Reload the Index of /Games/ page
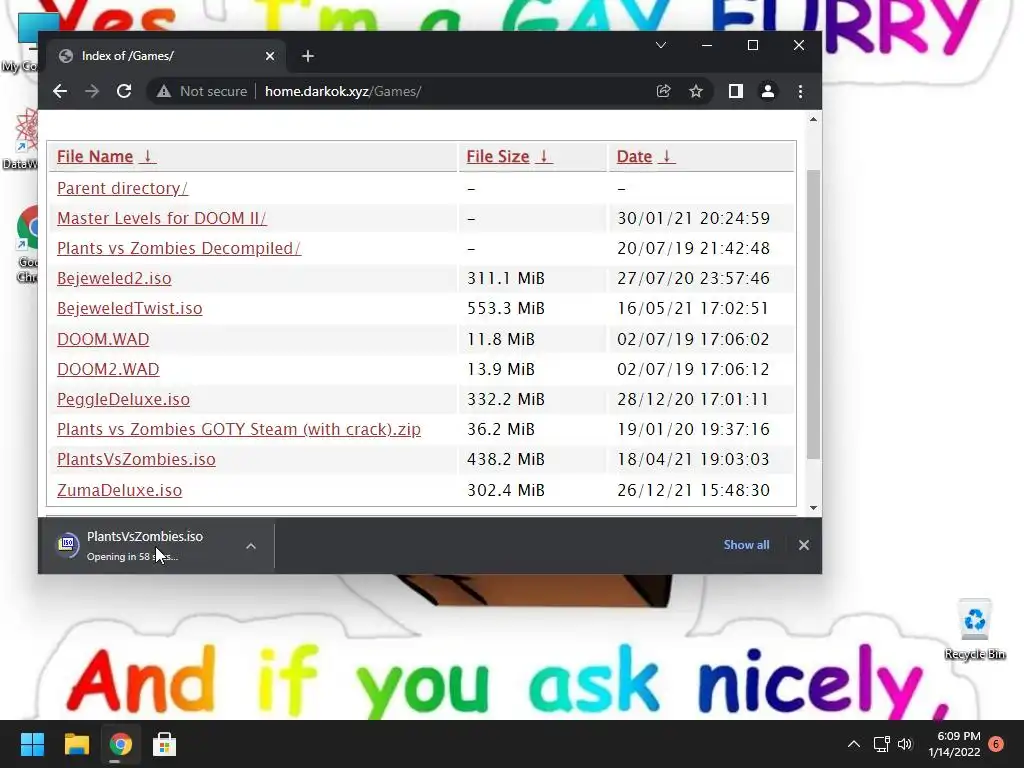Viewport: 1024px width, 768px height. pos(124,91)
